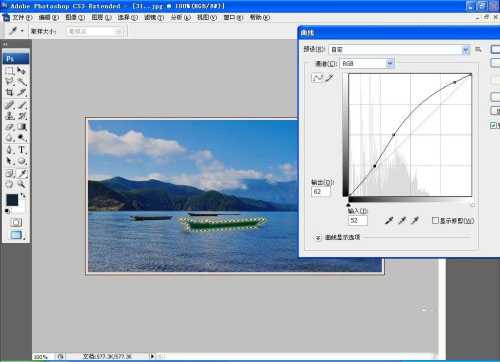Enable the show clipping checkbox
The height and width of the screenshot is (362, 500).
click(435, 220)
